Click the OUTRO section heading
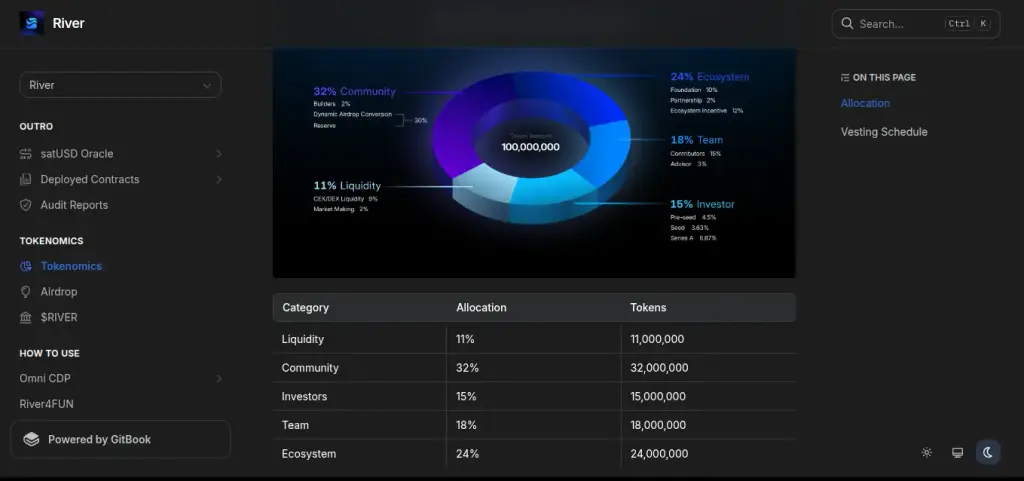Screen dimensions: 1024x481 pyautogui.click(x=36, y=127)
